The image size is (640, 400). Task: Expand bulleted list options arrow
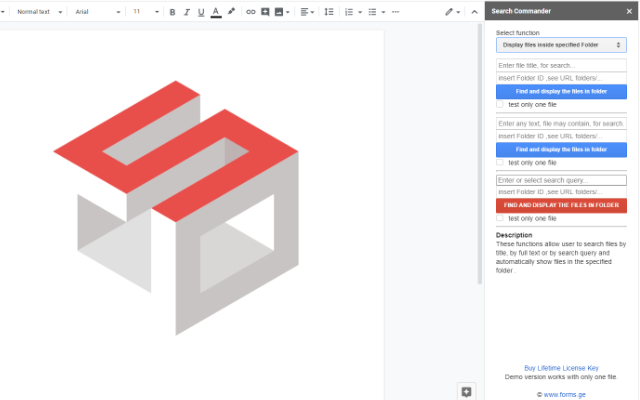click(x=383, y=12)
